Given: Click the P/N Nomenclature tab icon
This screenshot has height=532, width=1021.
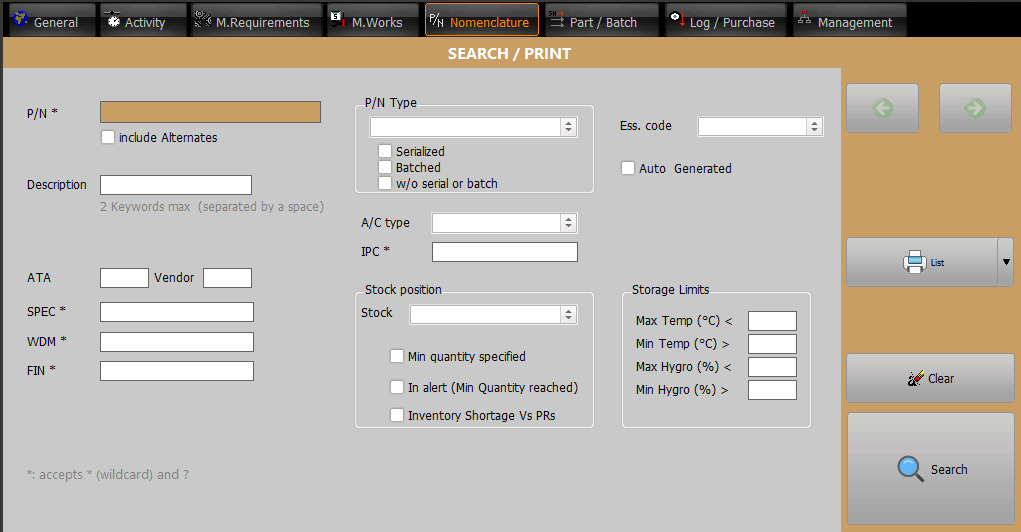Looking at the screenshot, I should pos(436,21).
